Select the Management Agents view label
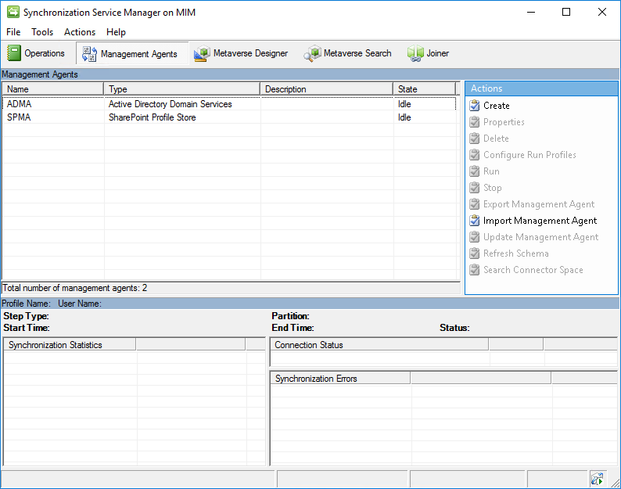The image size is (621, 489). [x=139, y=54]
